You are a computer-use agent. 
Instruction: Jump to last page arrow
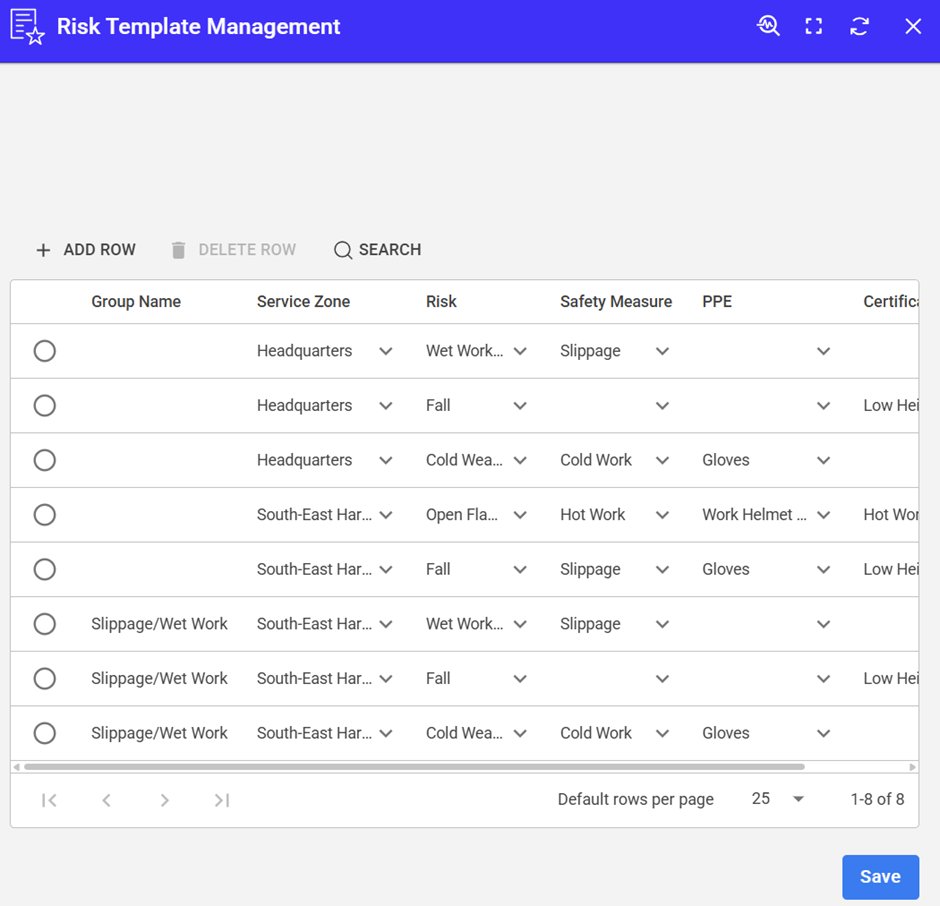coord(222,800)
